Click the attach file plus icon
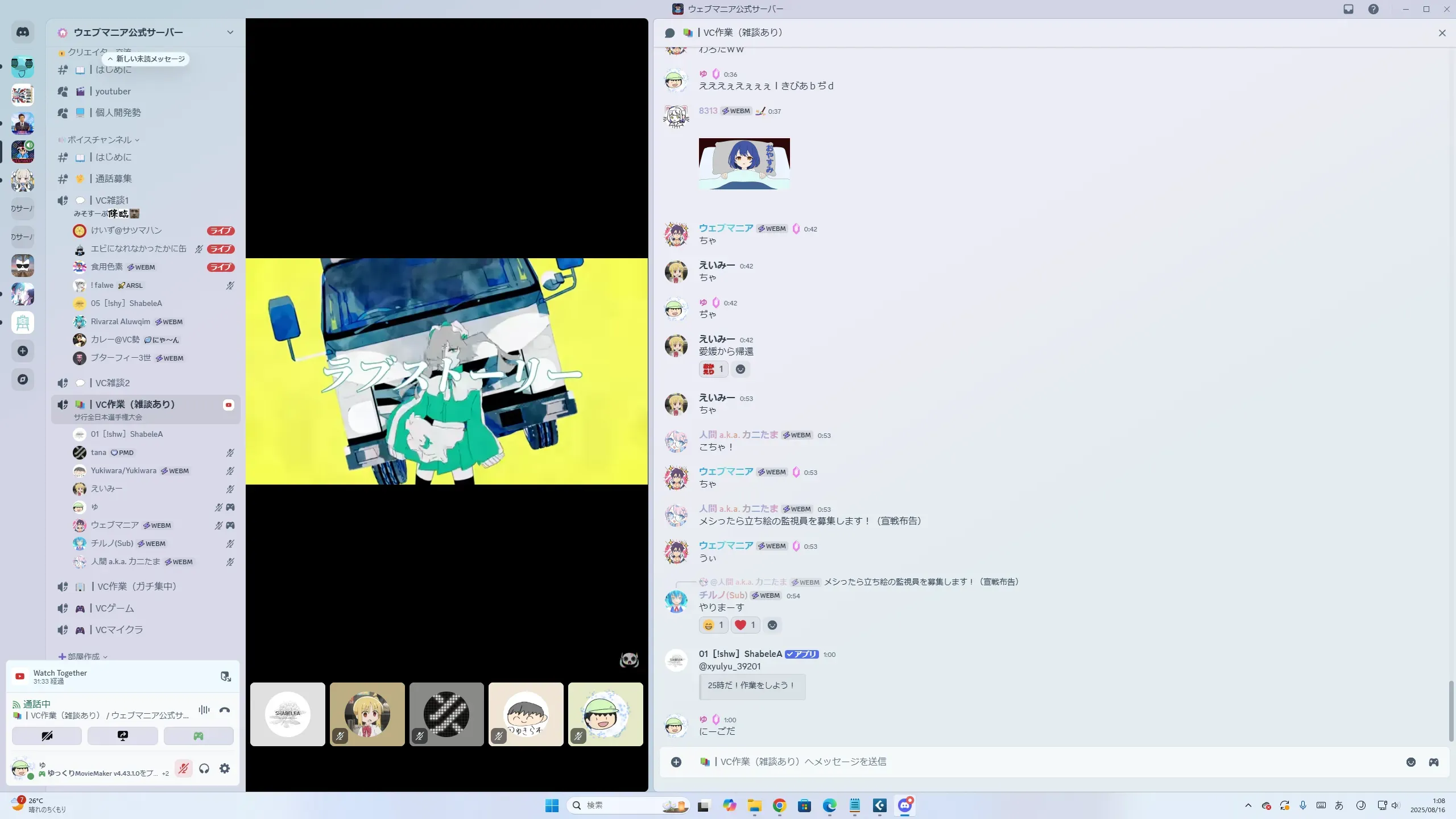The width and height of the screenshot is (1456, 819). click(x=676, y=762)
